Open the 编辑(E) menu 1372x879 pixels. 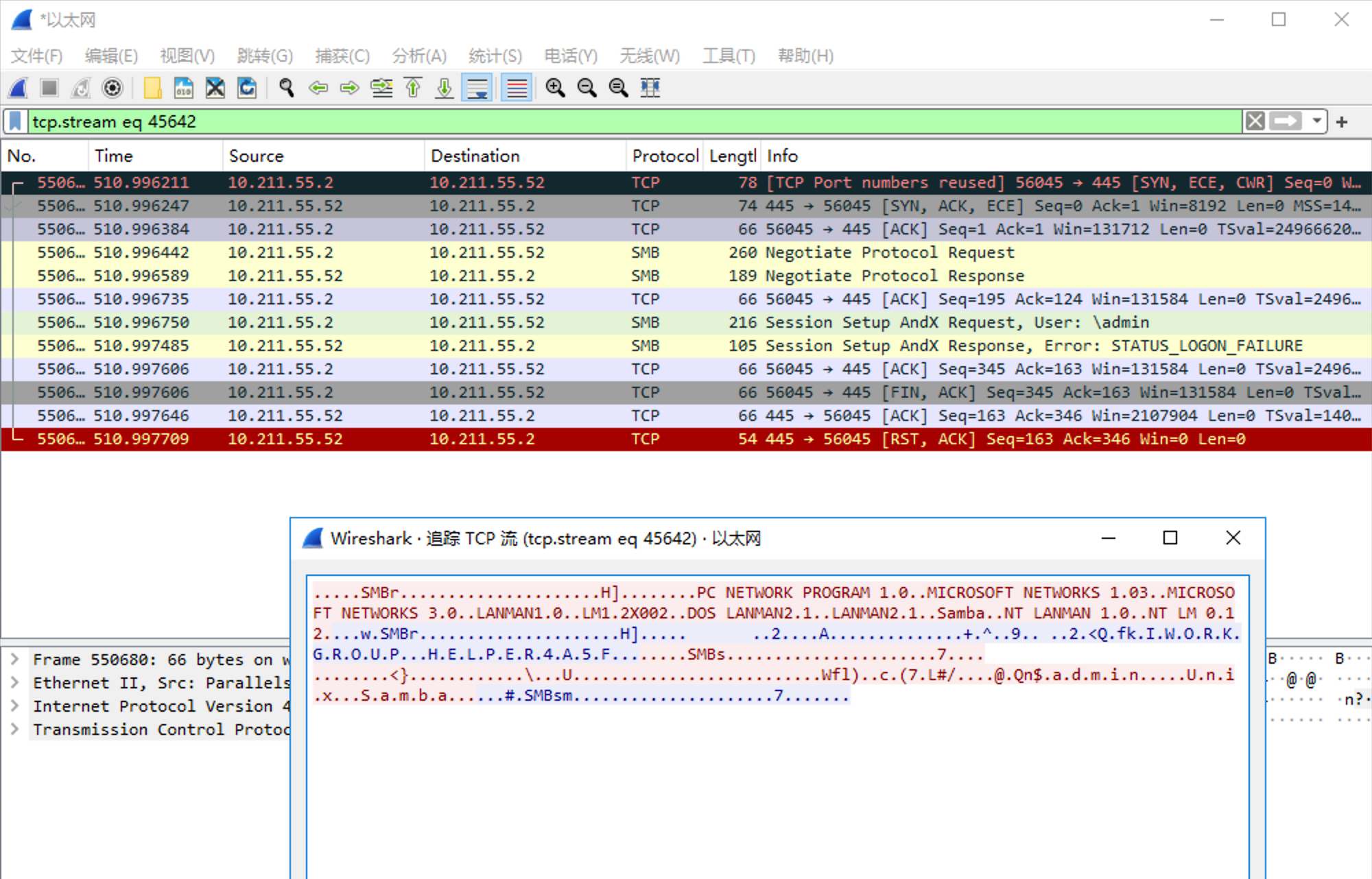111,56
